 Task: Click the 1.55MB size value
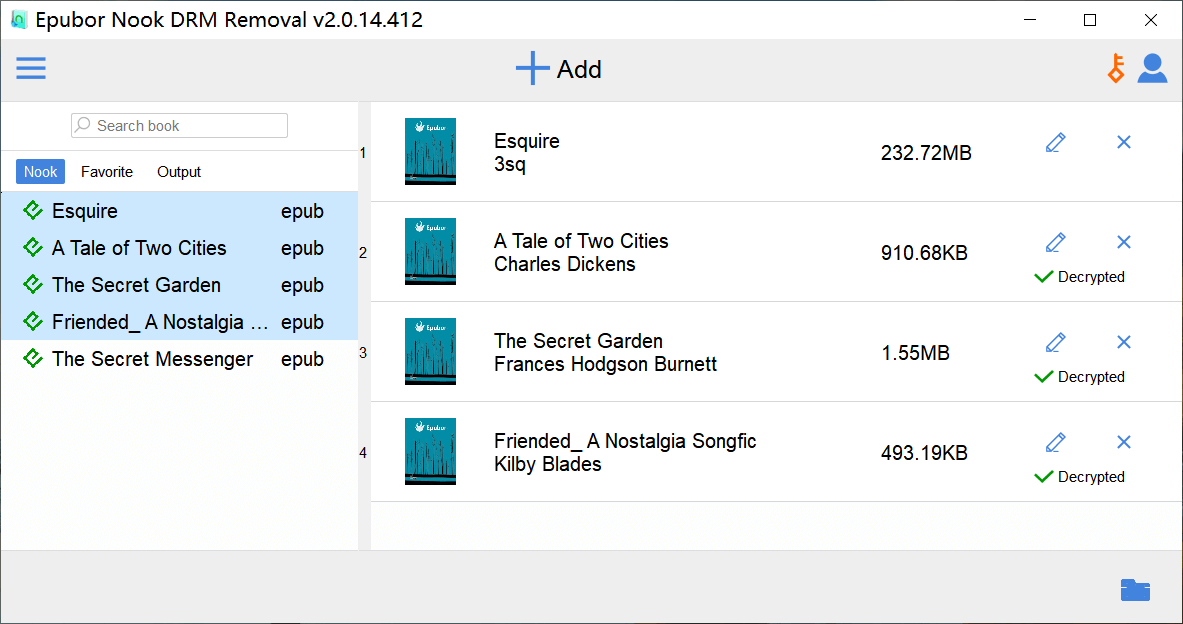point(915,353)
